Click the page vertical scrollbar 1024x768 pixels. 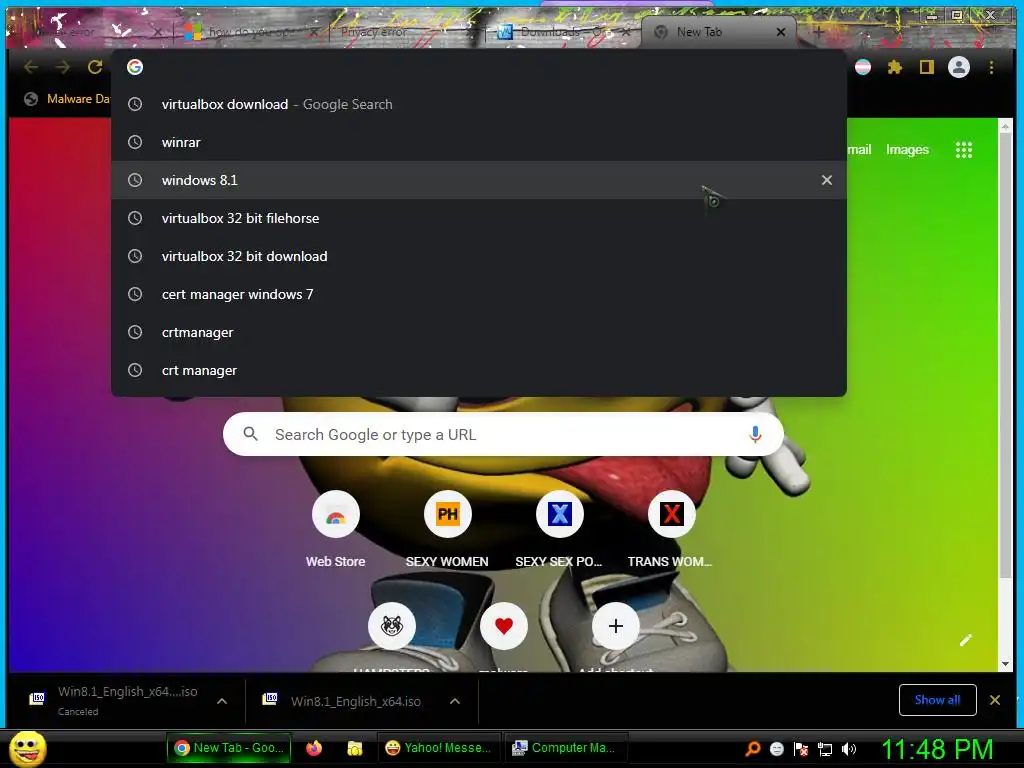click(1005, 356)
